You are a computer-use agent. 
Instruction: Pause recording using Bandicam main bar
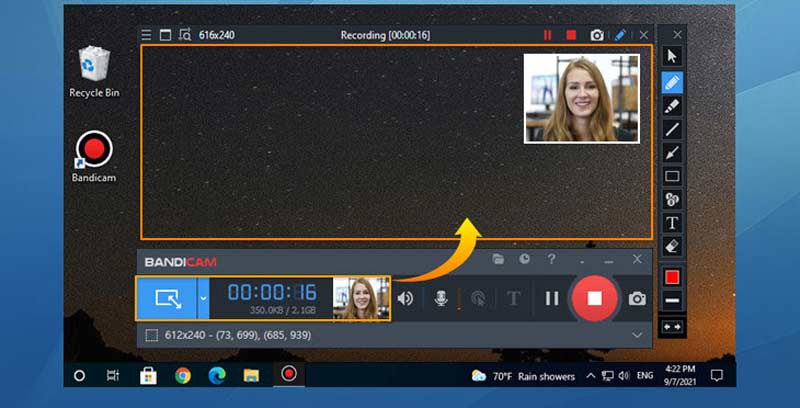click(x=552, y=298)
